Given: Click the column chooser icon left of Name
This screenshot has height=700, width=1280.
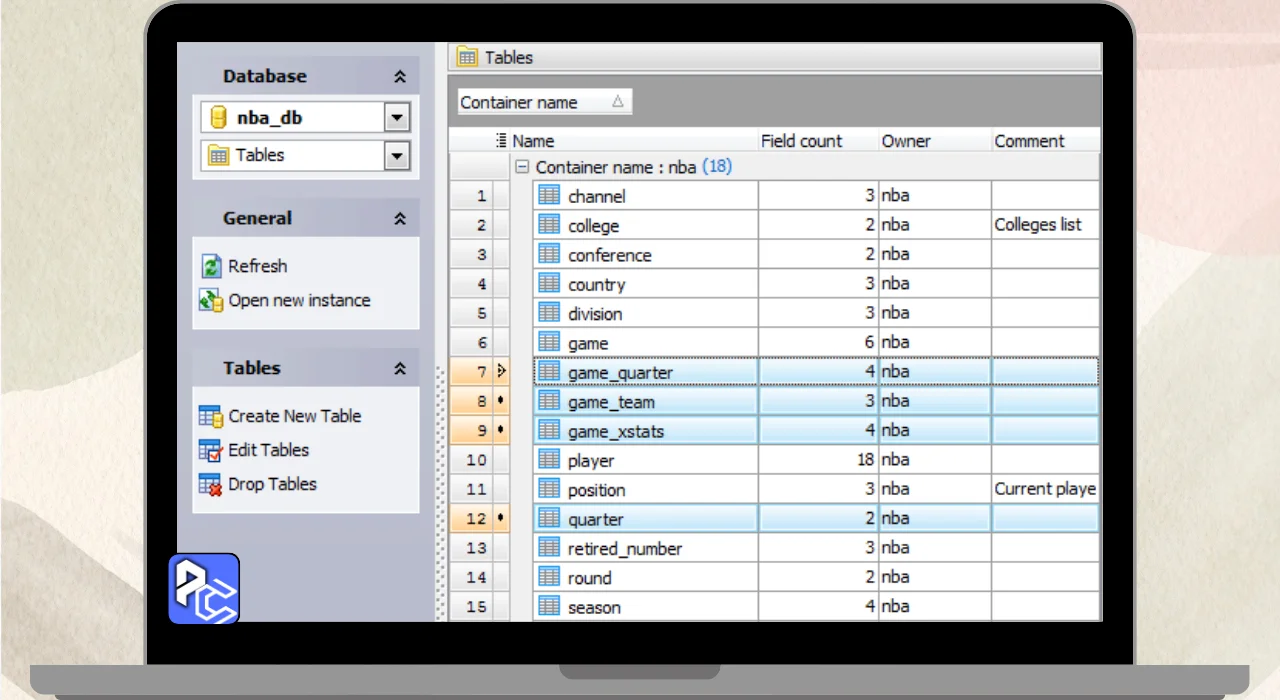Looking at the screenshot, I should [502, 141].
